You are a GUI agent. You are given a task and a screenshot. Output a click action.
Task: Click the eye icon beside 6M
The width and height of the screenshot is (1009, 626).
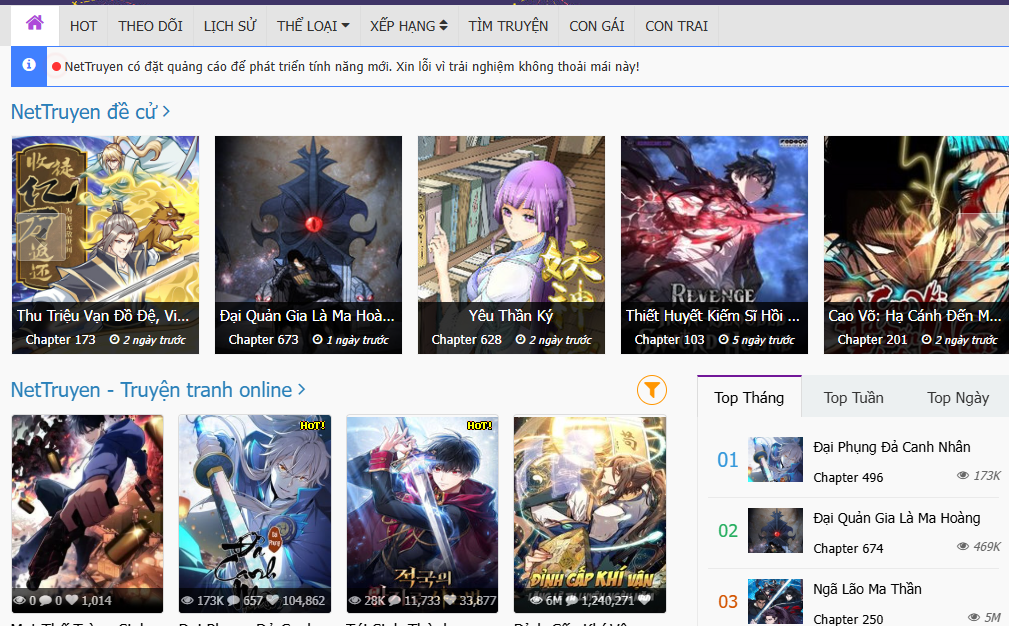(537, 600)
